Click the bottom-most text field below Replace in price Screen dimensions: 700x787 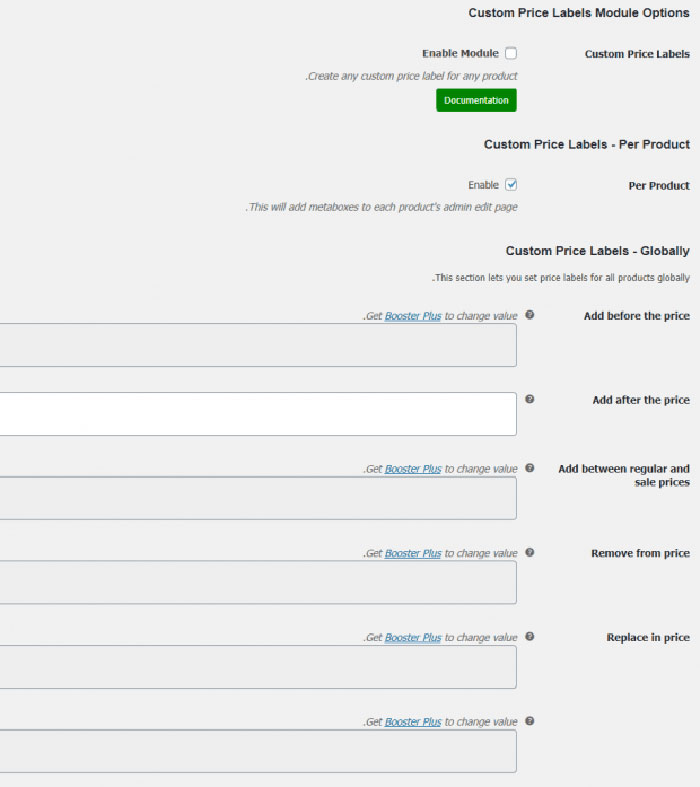tap(258, 751)
